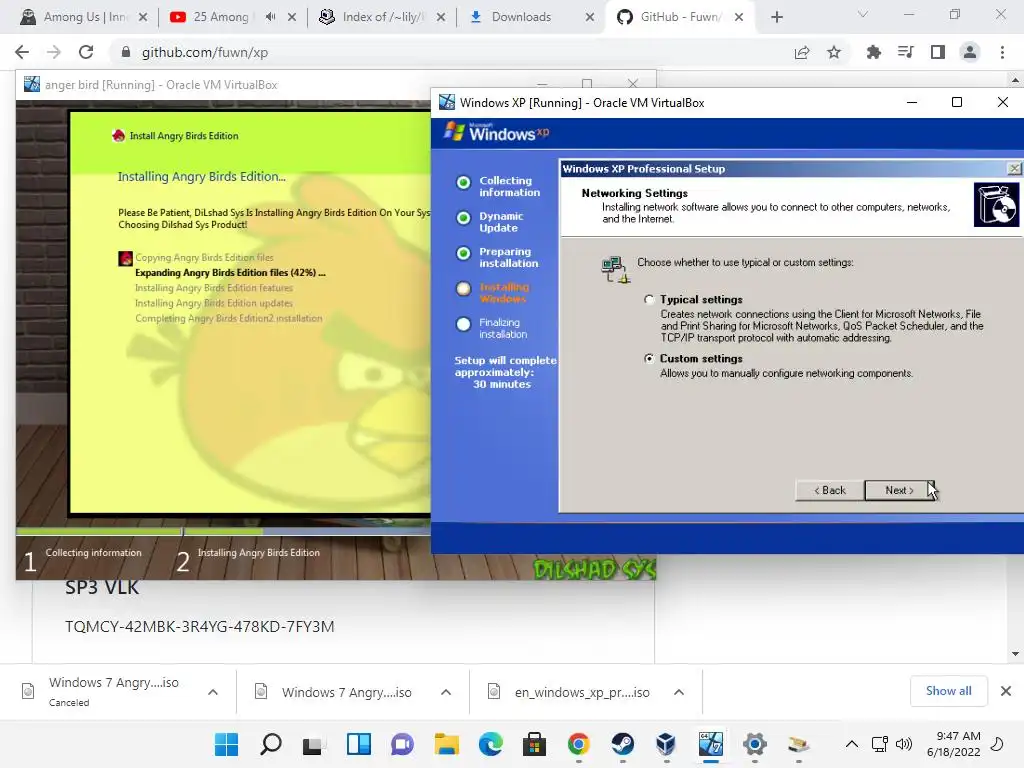The width and height of the screenshot is (1024, 768).
Task: Open Task View on the taskbar
Action: [314, 744]
